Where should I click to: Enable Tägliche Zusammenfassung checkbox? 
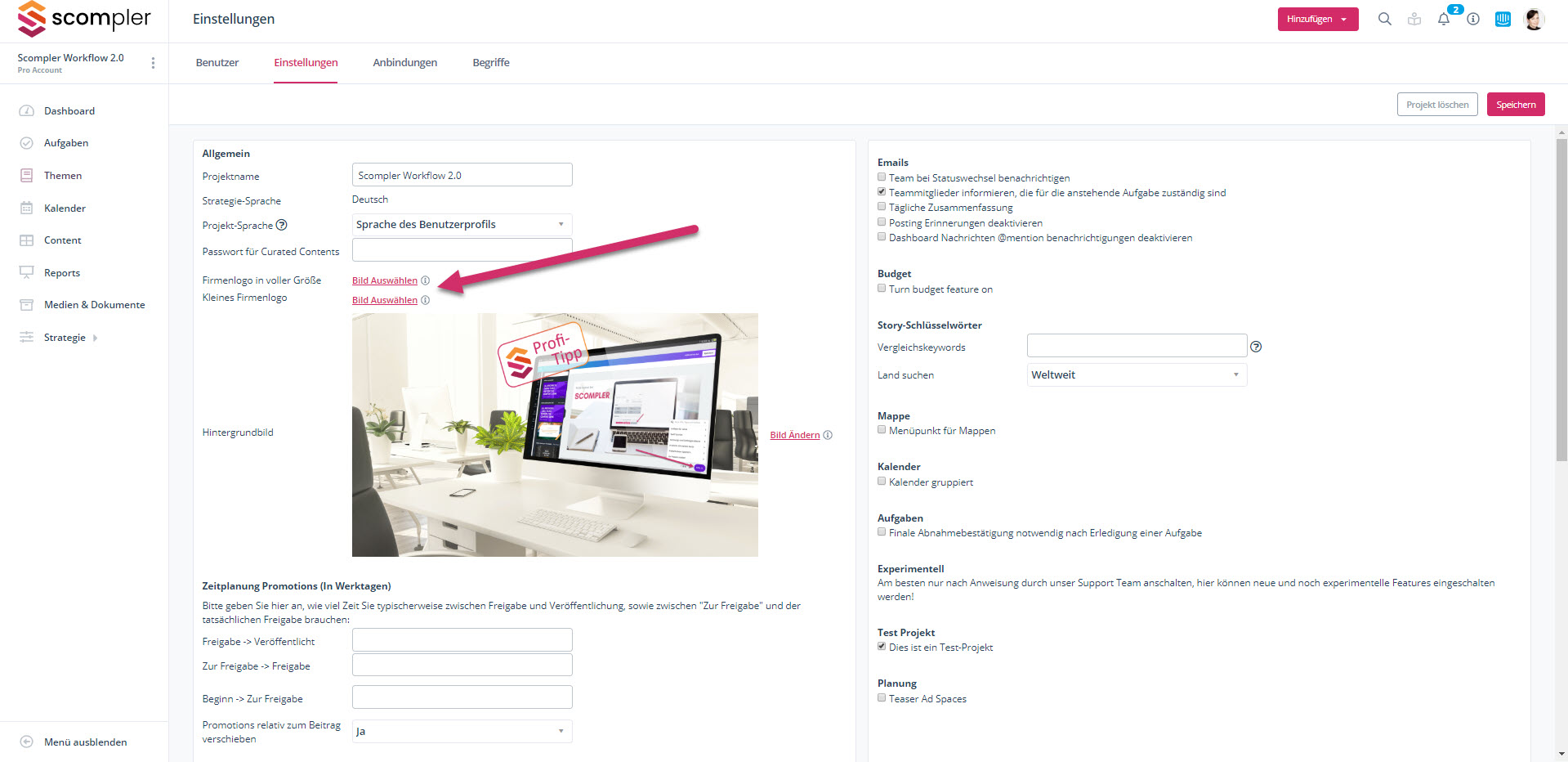point(882,207)
